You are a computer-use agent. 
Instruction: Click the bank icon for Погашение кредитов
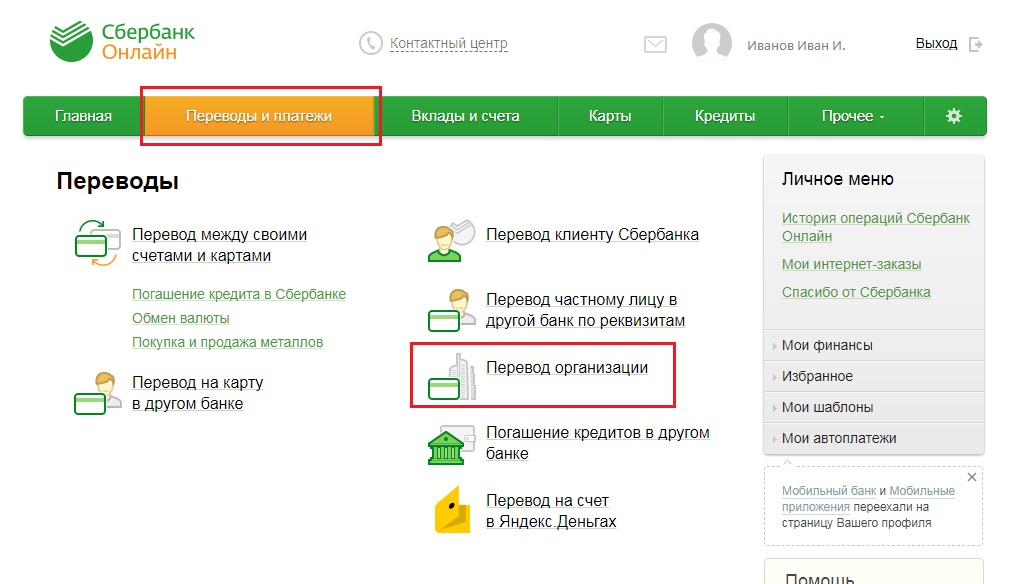tap(449, 445)
